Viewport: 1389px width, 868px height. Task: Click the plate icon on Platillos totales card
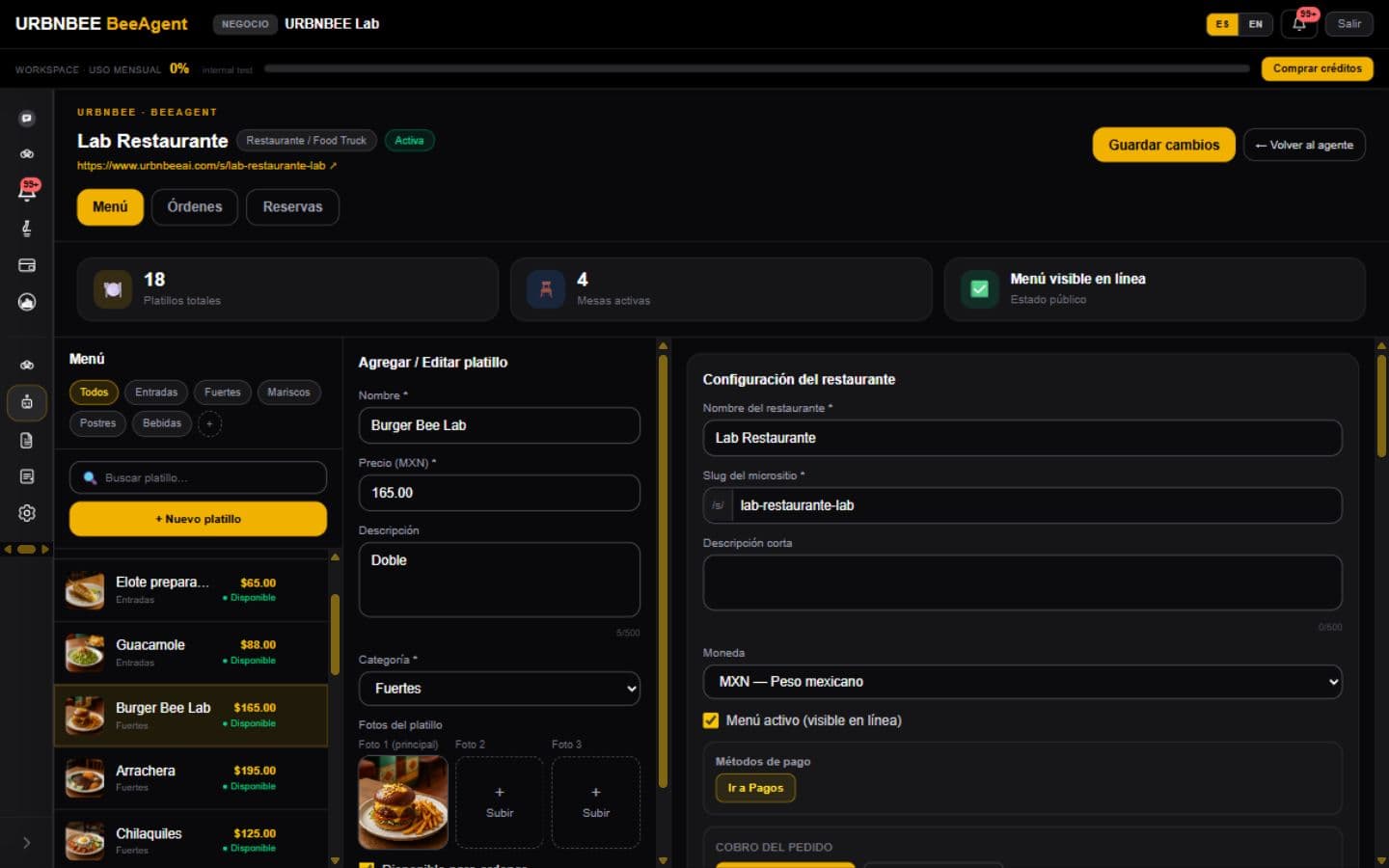(x=113, y=289)
